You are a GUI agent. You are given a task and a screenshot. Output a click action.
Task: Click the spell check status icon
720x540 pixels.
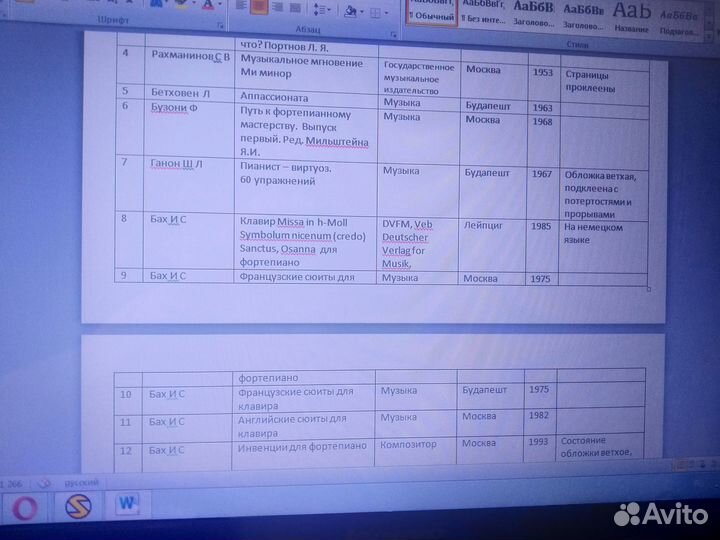click(x=44, y=481)
